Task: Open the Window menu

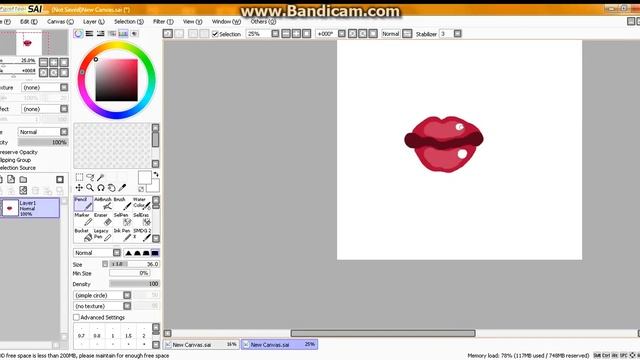Action: (x=226, y=21)
